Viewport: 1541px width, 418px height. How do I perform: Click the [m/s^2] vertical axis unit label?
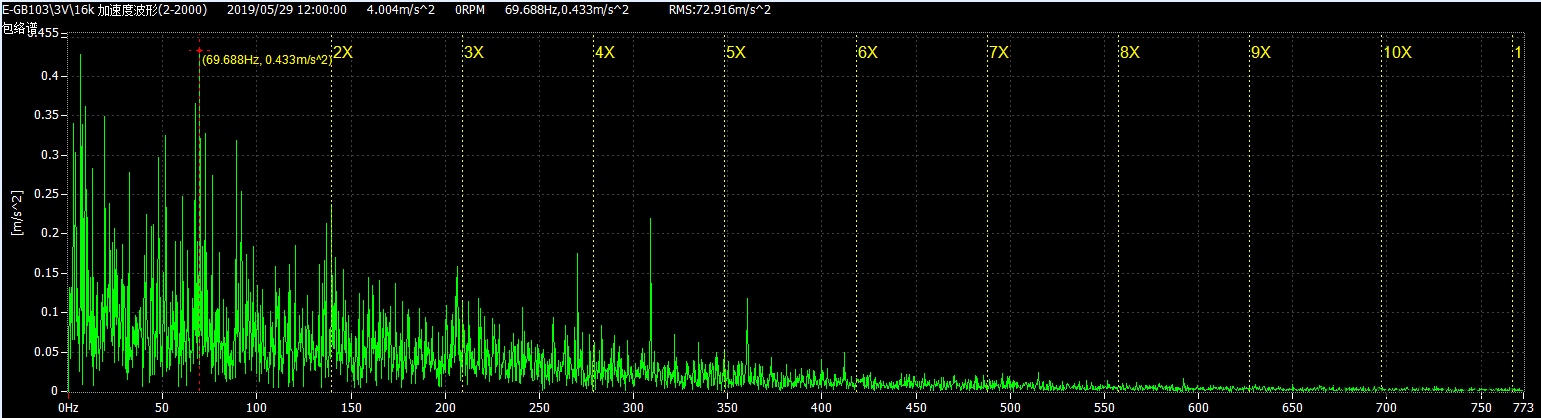click(x=17, y=210)
